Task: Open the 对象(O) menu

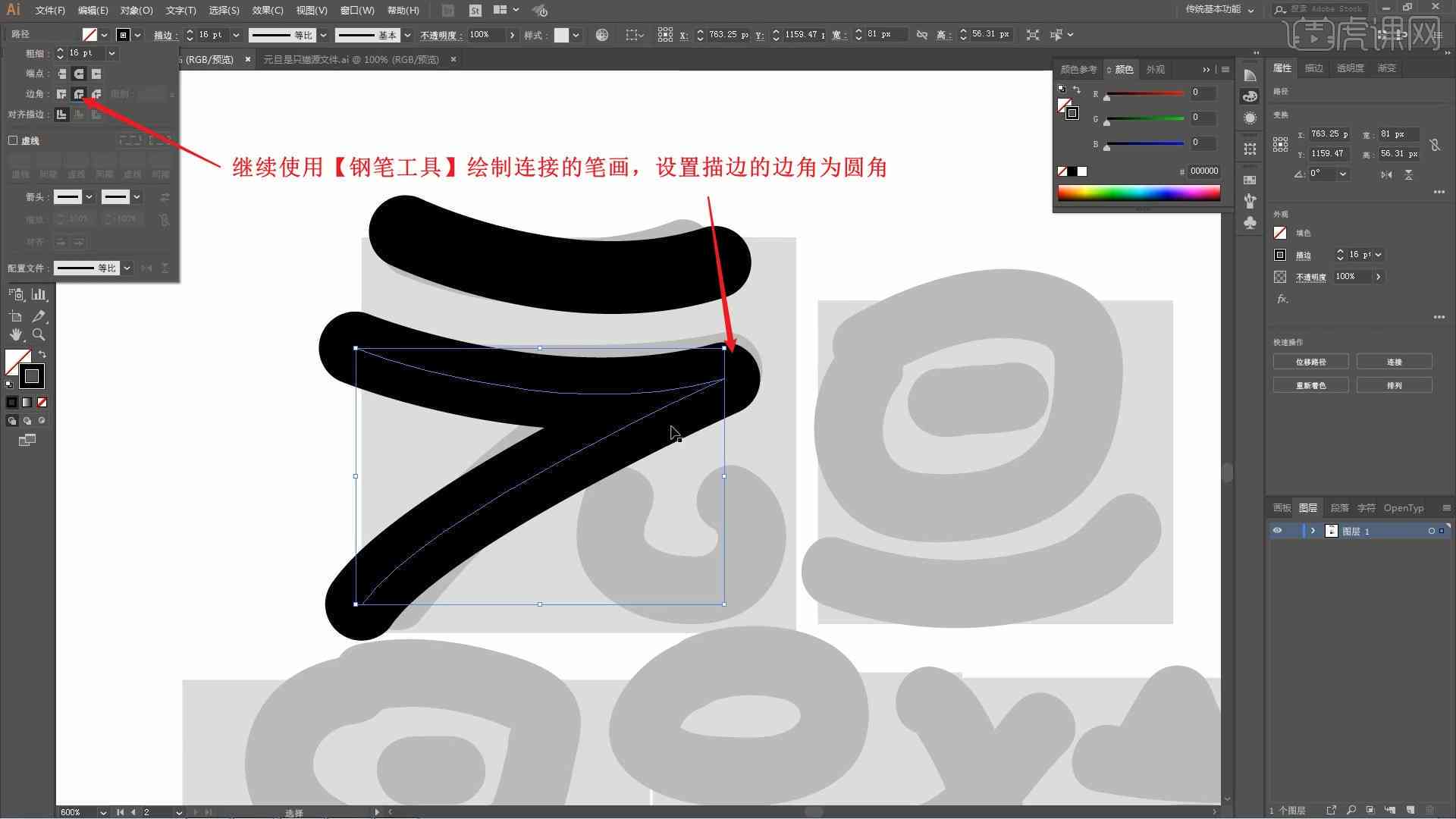Action: pos(136,11)
